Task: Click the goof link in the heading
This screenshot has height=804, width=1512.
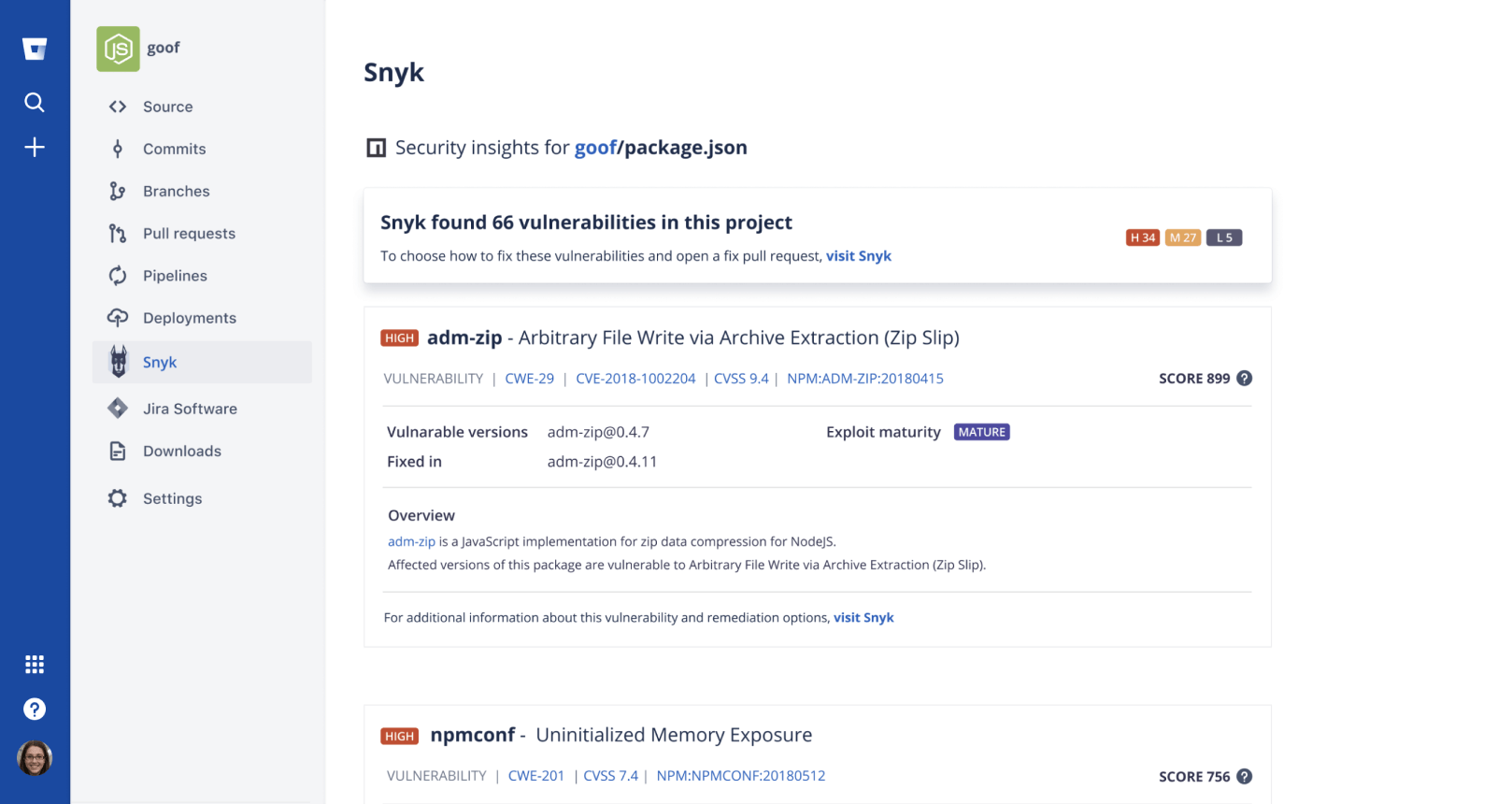Action: click(595, 148)
